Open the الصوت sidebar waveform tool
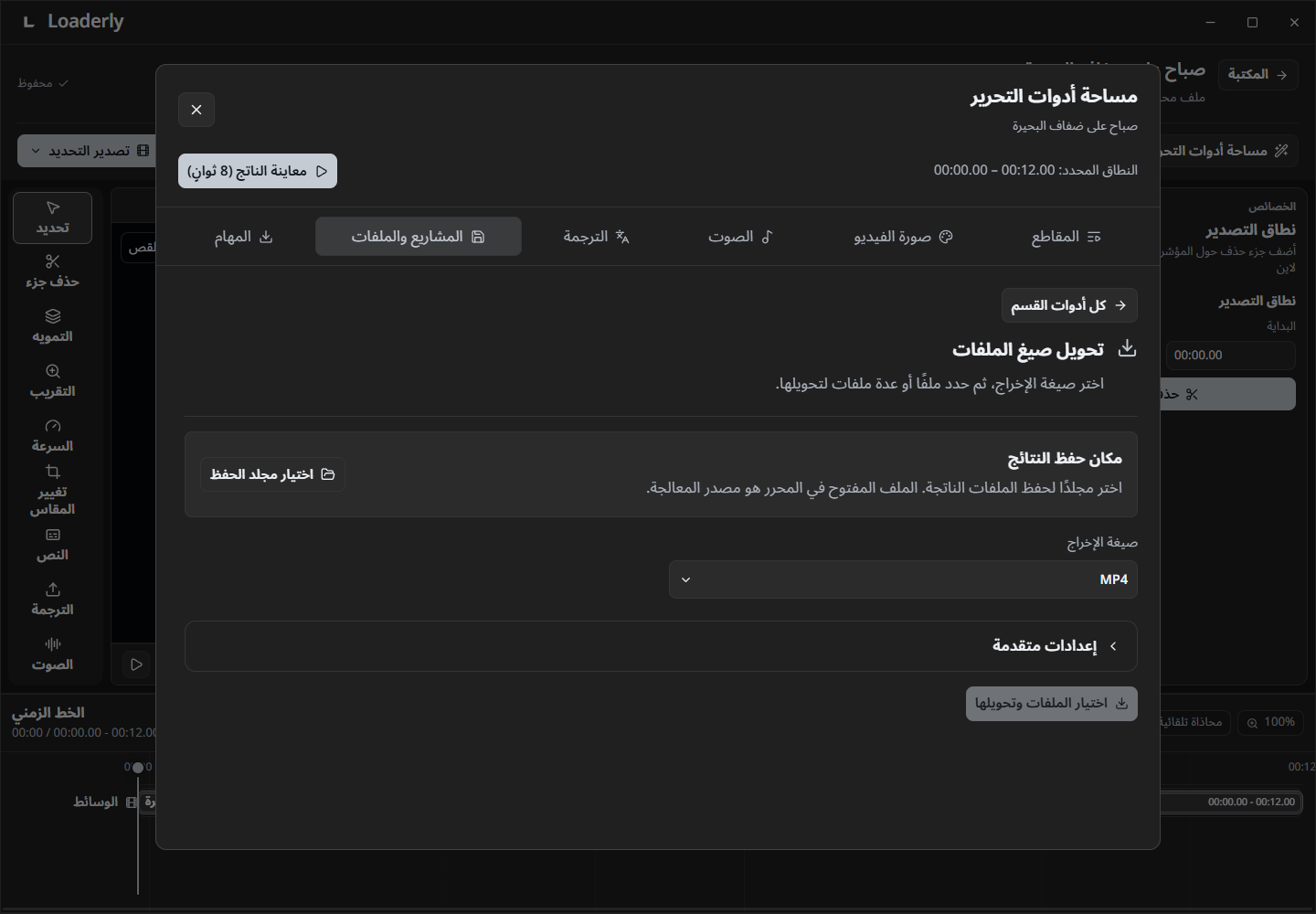The image size is (1316, 914). [52, 654]
